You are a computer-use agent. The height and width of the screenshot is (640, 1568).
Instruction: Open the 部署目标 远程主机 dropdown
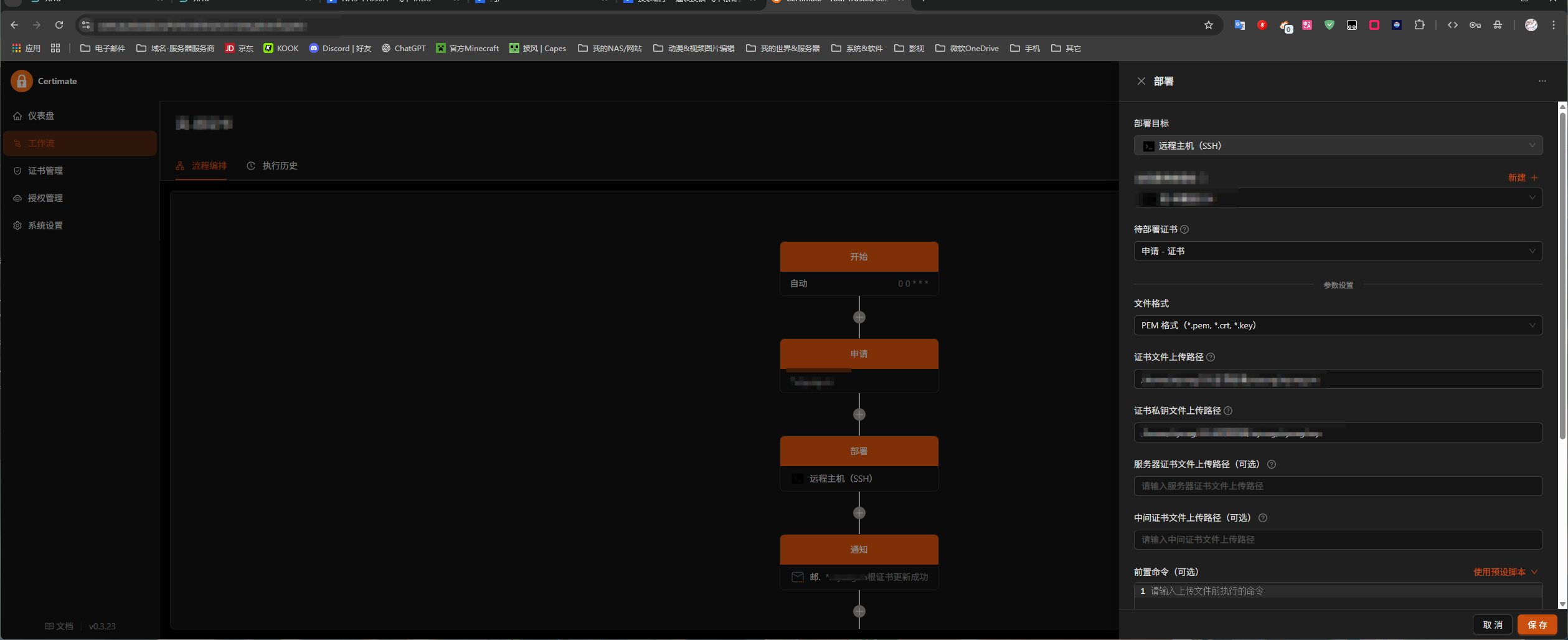tap(1338, 146)
